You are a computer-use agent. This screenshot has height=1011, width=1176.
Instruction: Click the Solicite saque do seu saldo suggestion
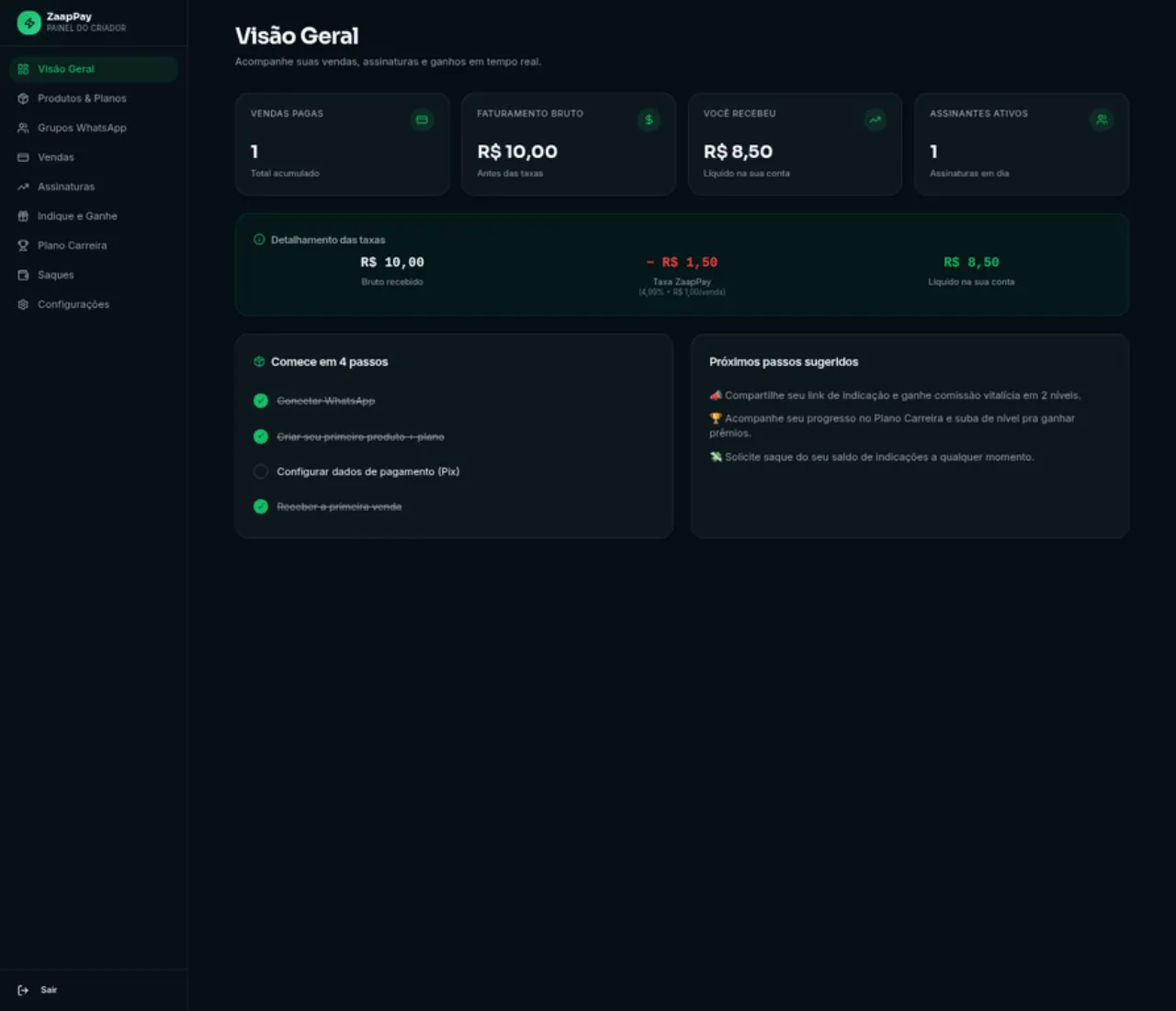pyautogui.click(x=872, y=457)
